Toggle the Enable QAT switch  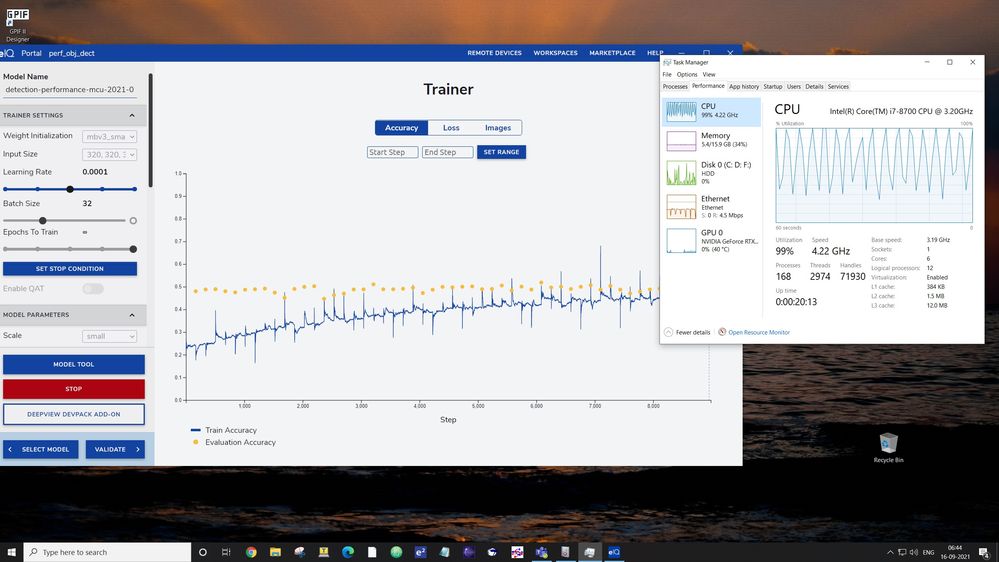(93, 289)
